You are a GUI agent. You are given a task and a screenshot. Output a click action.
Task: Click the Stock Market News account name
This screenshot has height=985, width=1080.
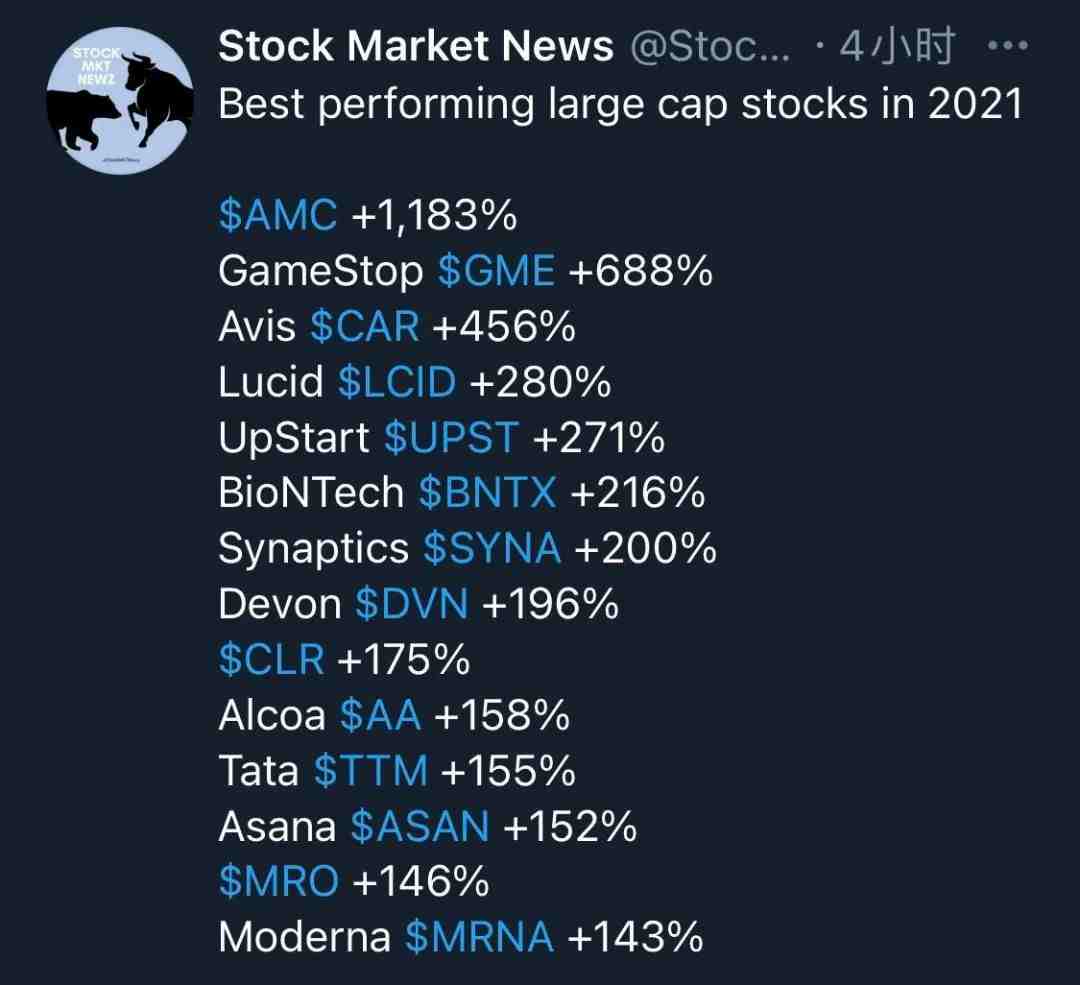(415, 46)
